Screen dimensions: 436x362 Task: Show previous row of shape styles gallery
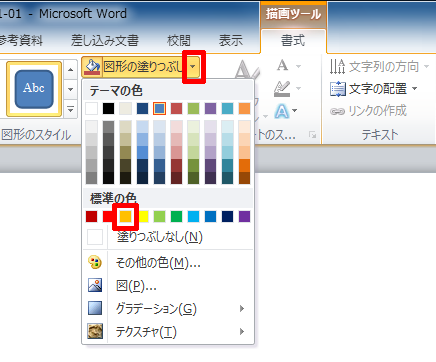tap(70, 70)
